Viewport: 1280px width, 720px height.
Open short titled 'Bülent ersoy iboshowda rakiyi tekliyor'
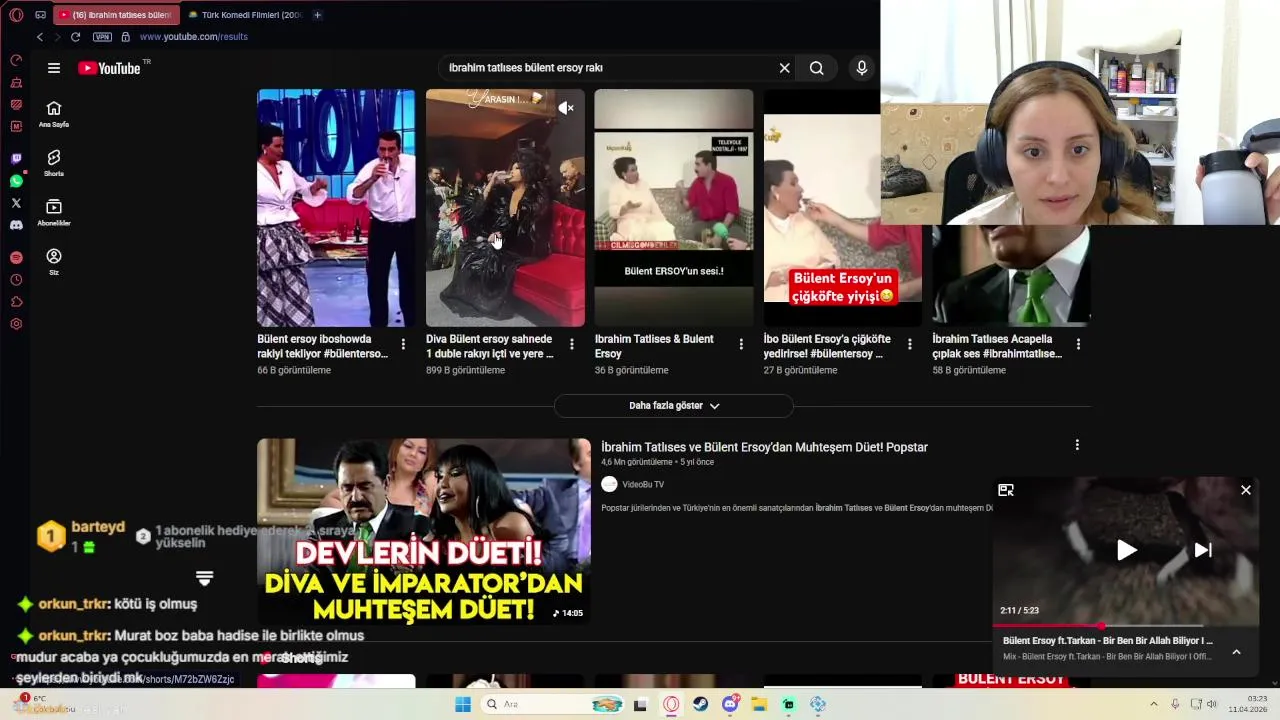pos(322,346)
